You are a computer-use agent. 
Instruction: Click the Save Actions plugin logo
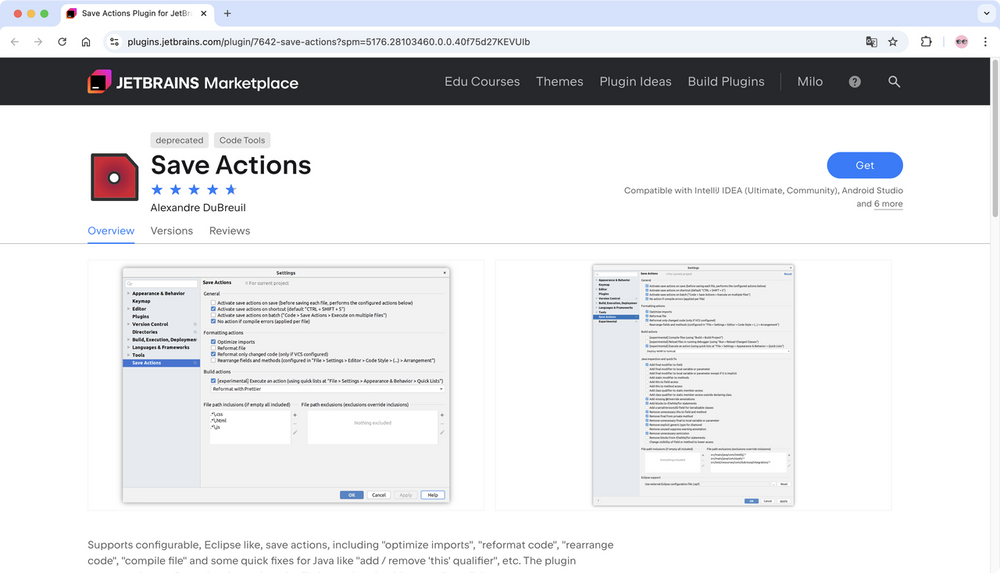pyautogui.click(x=114, y=178)
